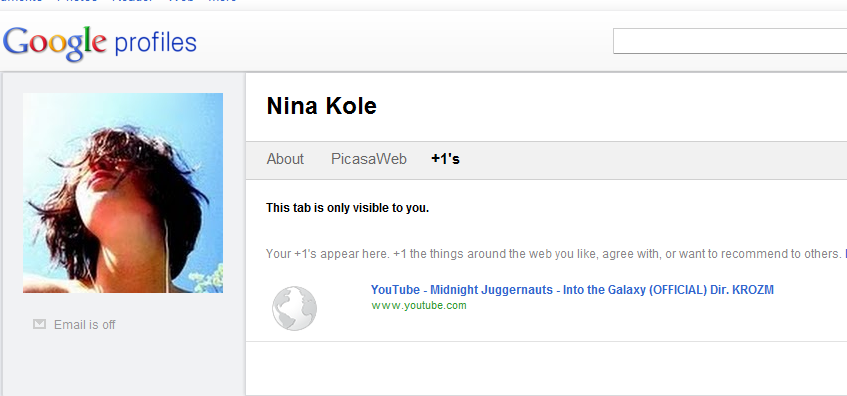Screen dimensions: 847x396
Task: Click the Google profiles logo
Action: point(99,43)
